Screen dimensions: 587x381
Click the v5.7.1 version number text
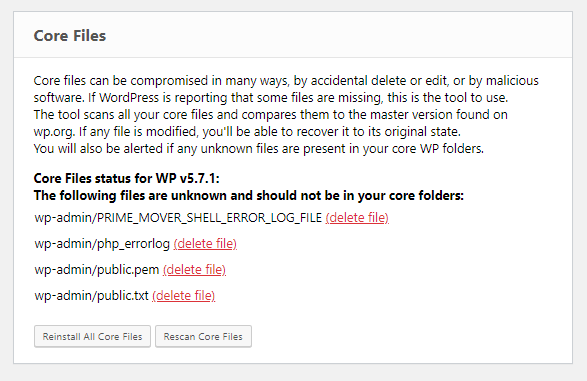[199, 178]
